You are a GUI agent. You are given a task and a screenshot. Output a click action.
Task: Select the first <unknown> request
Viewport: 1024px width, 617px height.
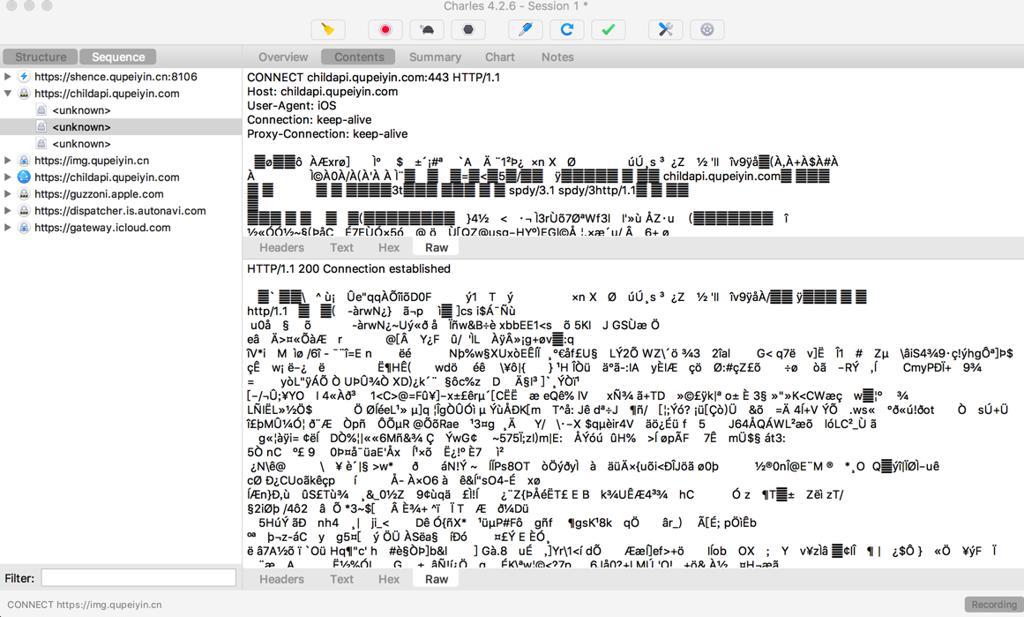pos(121,110)
